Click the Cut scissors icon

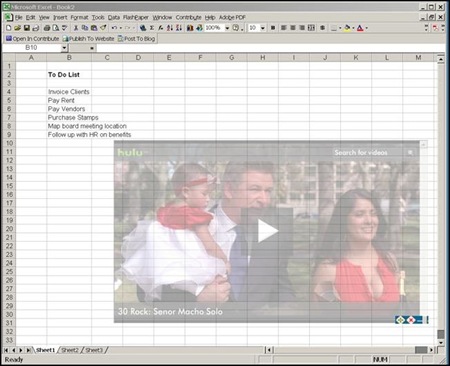(76, 28)
